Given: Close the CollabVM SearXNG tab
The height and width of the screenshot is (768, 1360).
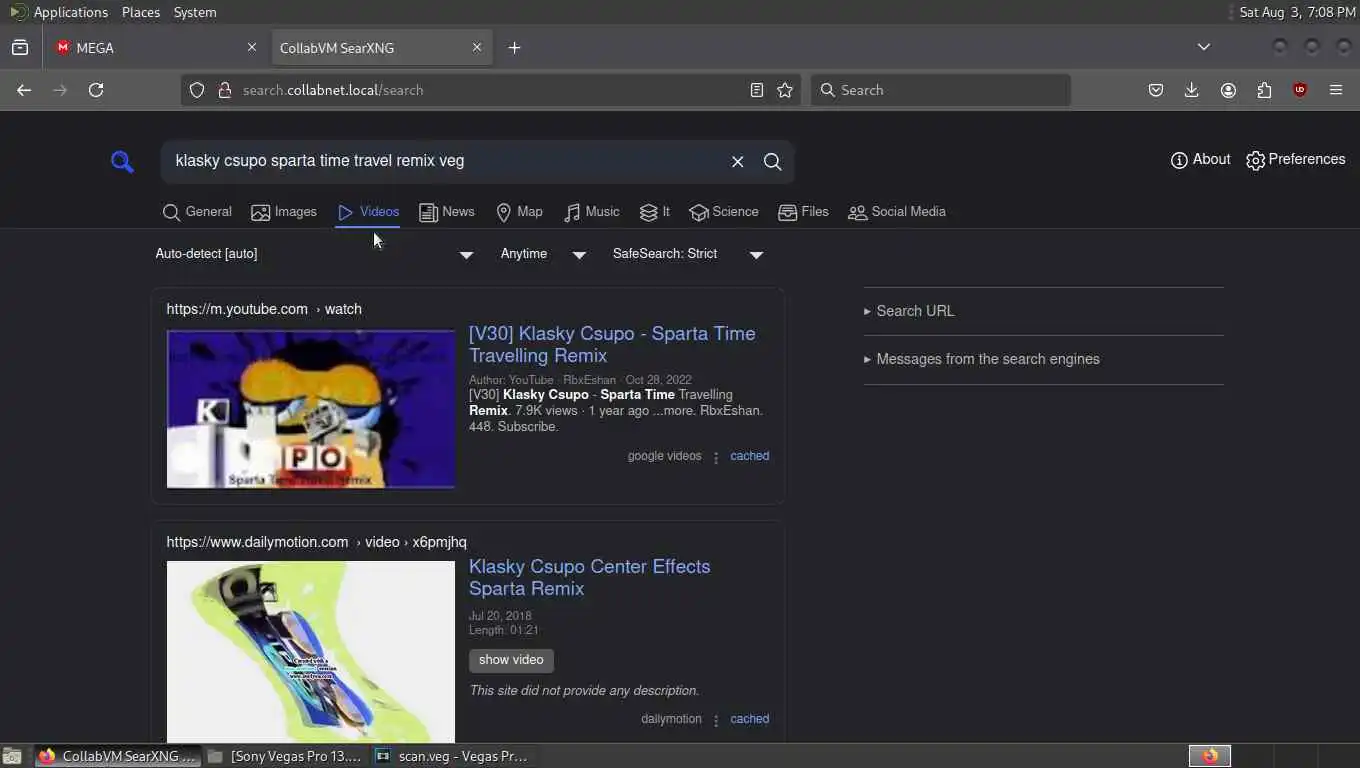Looking at the screenshot, I should [x=477, y=47].
